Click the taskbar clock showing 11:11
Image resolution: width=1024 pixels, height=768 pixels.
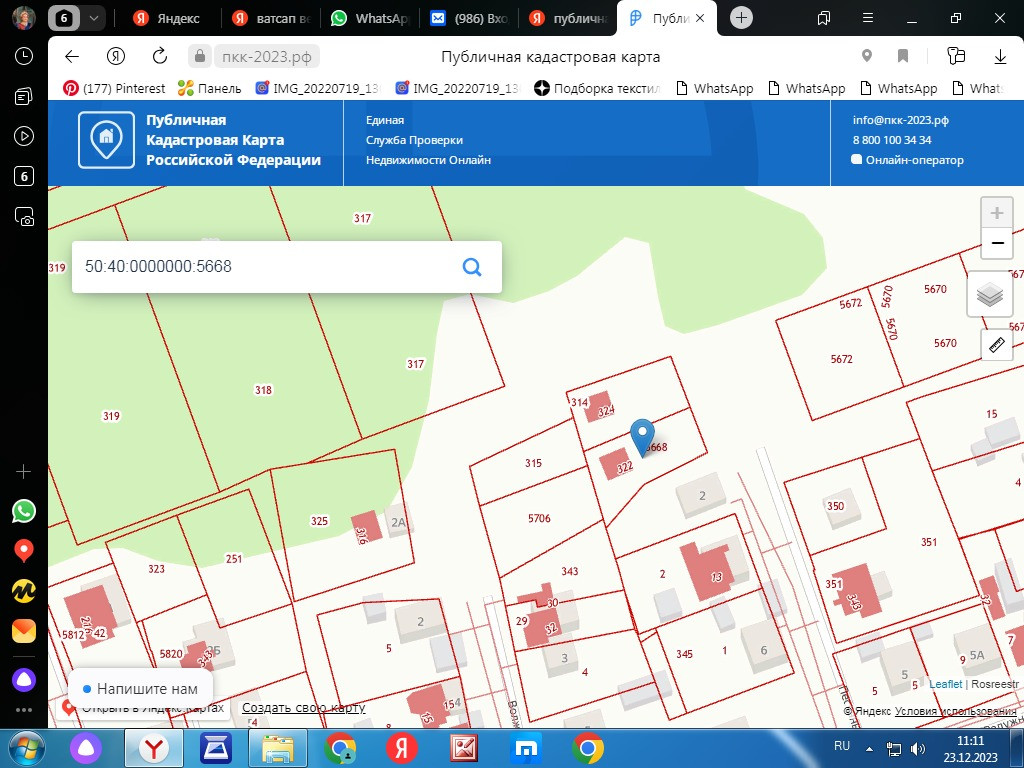coord(970,749)
